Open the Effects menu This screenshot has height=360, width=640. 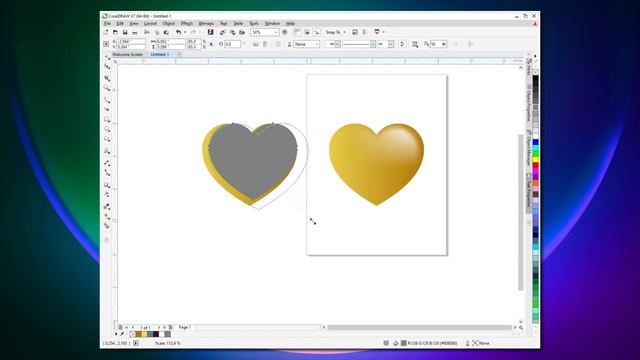coord(187,24)
